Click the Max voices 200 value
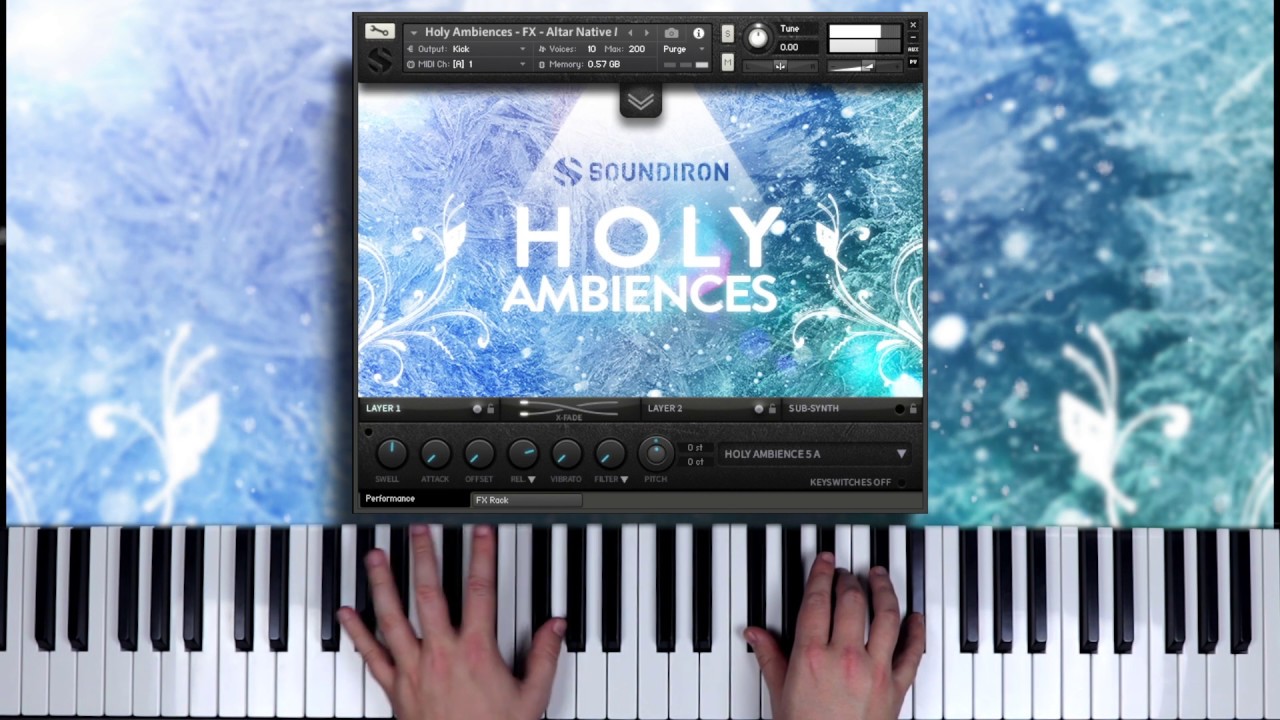The image size is (1280, 720). click(x=637, y=49)
